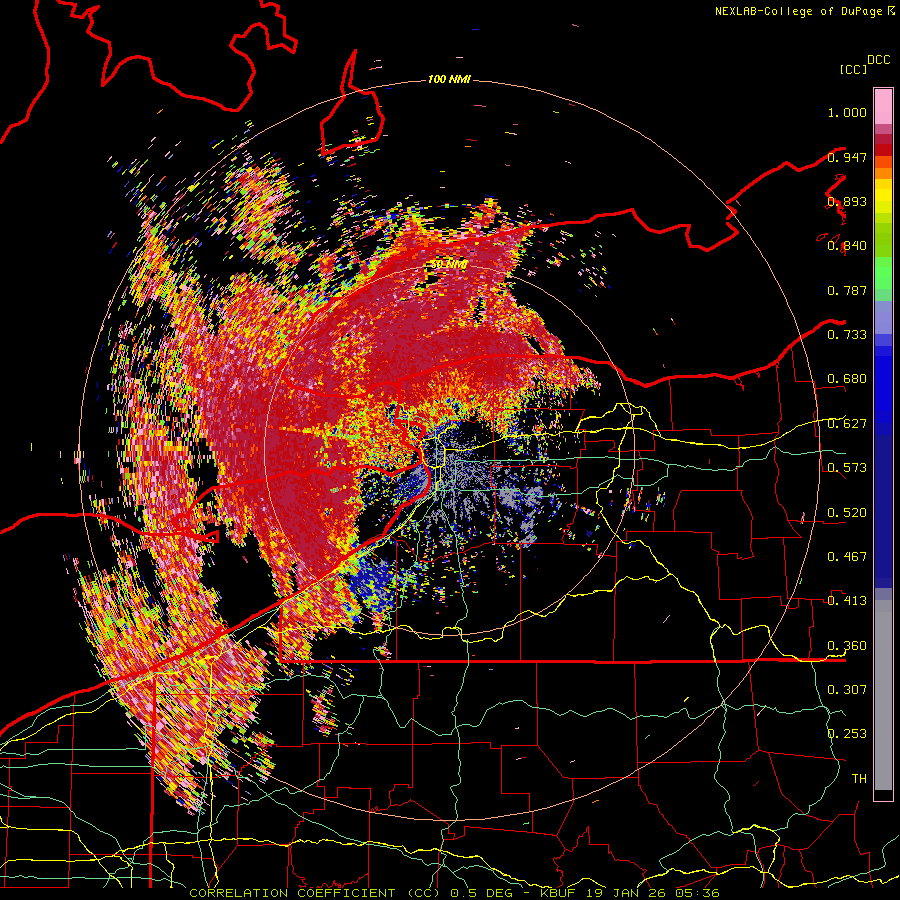Screen dimensions: 900x900
Task: Select the 0.680 scale value
Action: click(x=847, y=379)
